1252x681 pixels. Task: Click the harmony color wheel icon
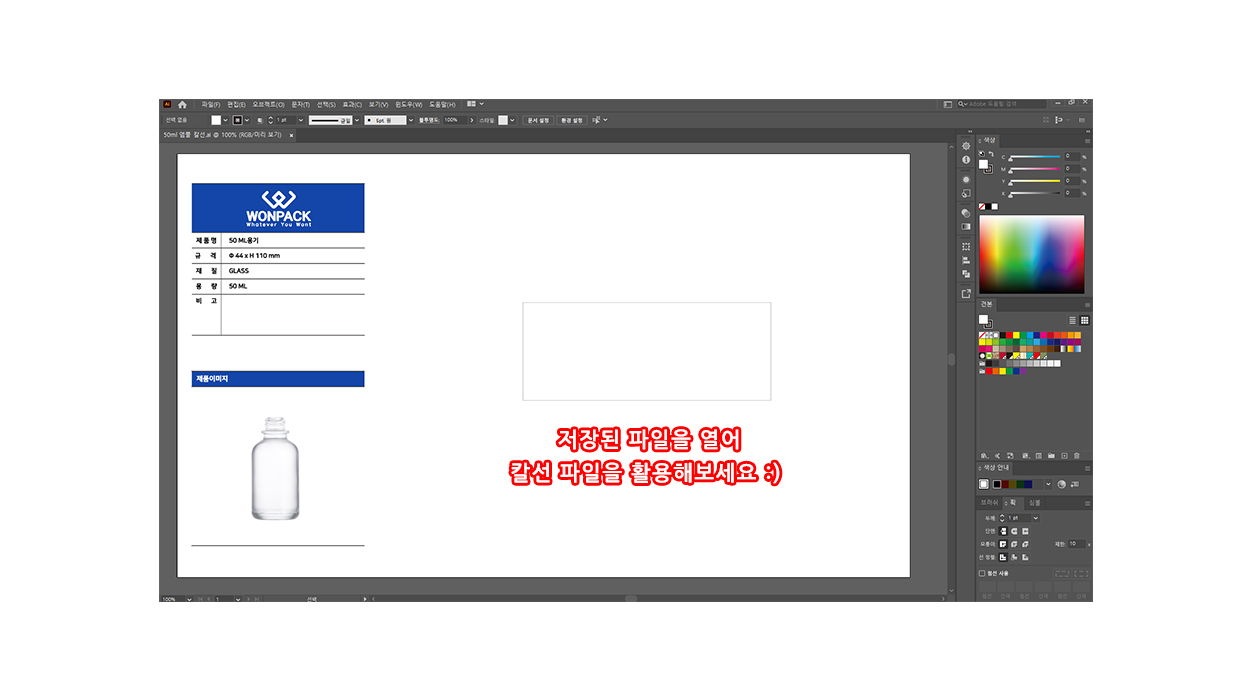pos(1061,484)
